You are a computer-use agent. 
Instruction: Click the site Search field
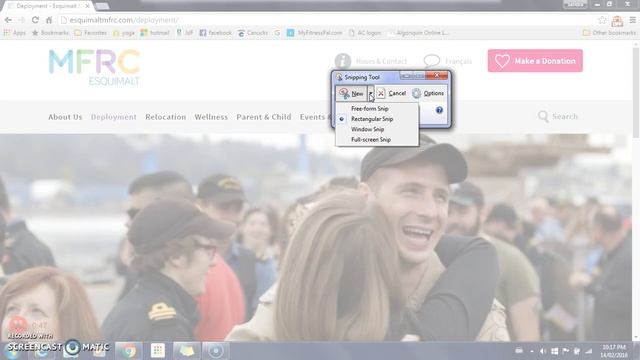(x=565, y=116)
